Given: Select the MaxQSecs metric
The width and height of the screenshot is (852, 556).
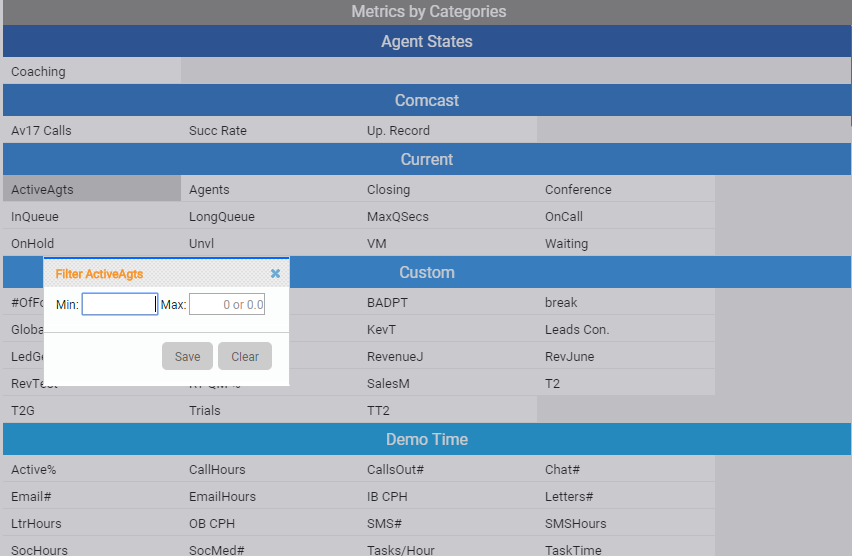Looking at the screenshot, I should (x=447, y=216).
